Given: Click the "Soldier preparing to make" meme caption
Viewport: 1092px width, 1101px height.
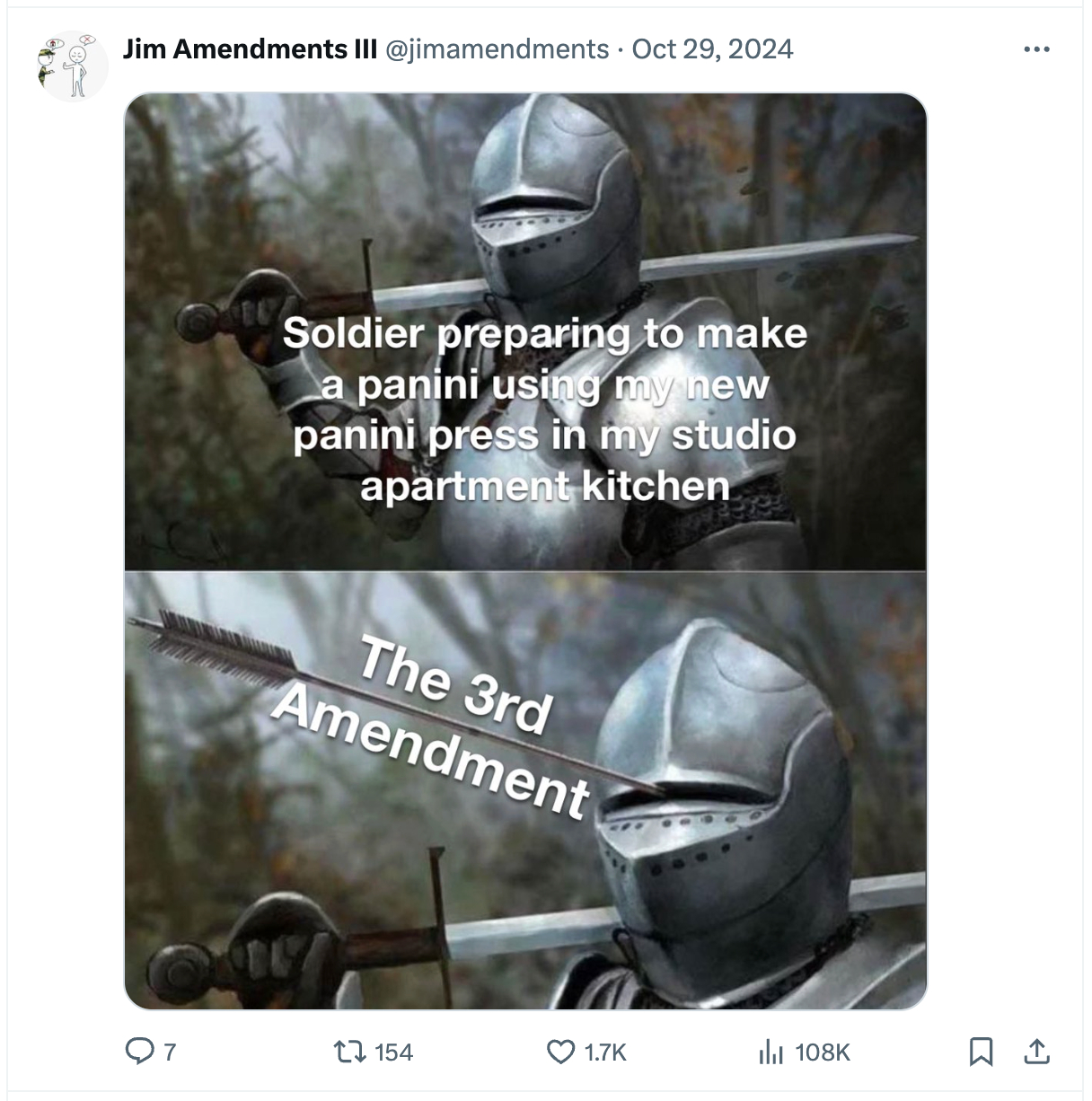Looking at the screenshot, I should point(545,334).
